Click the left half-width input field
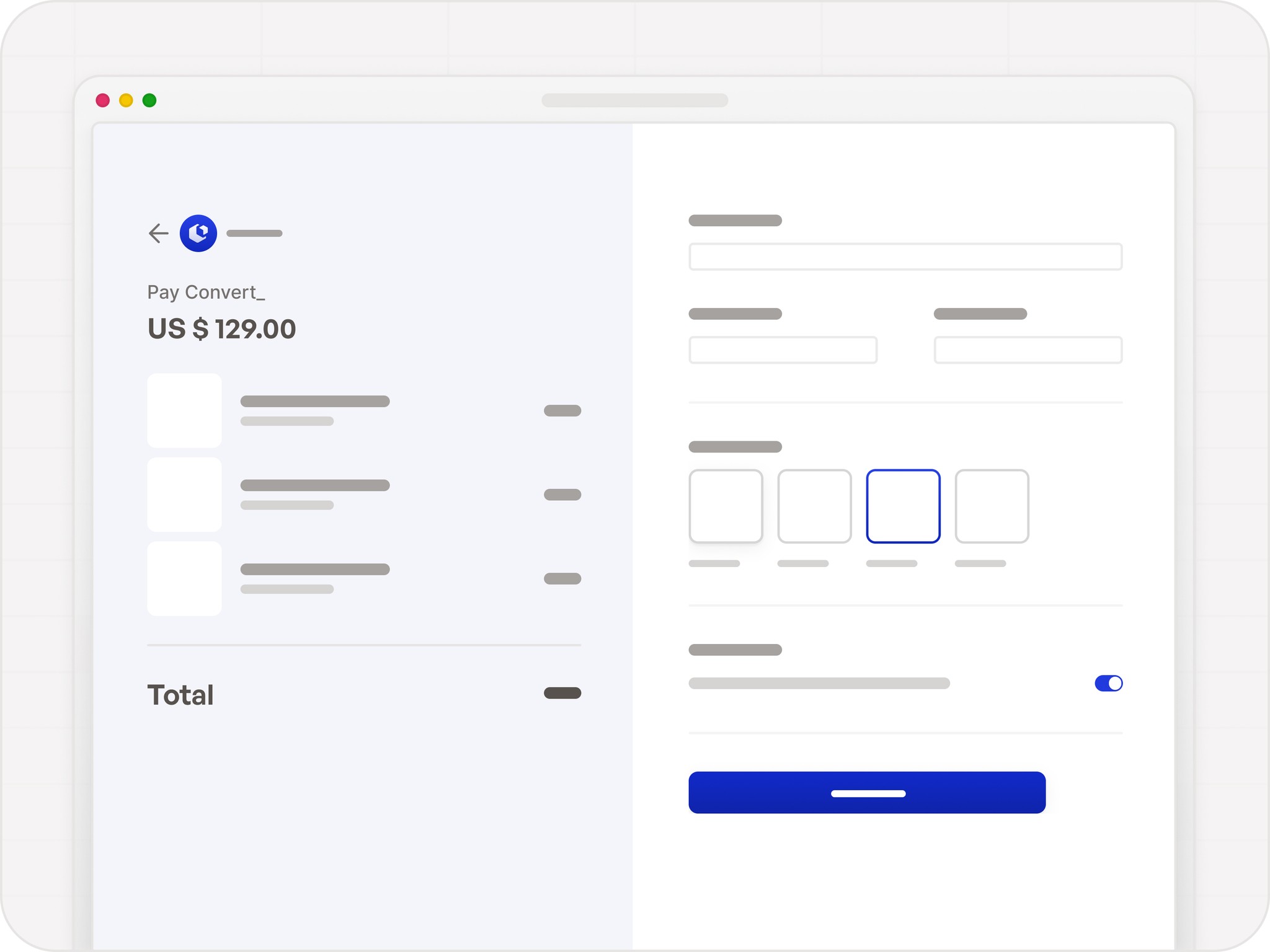The image size is (1270, 952). 783,350
